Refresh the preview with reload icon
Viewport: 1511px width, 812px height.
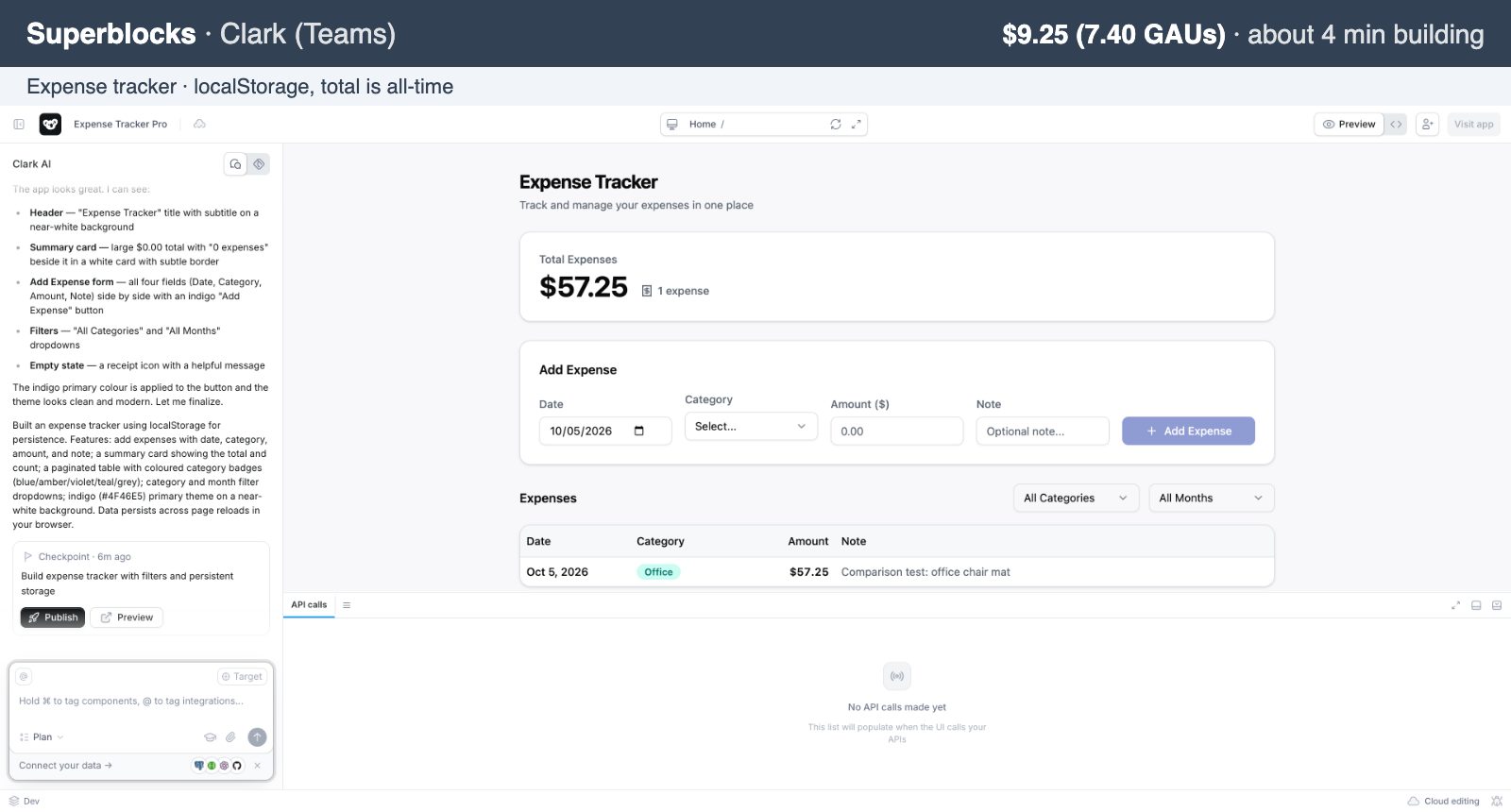click(836, 124)
